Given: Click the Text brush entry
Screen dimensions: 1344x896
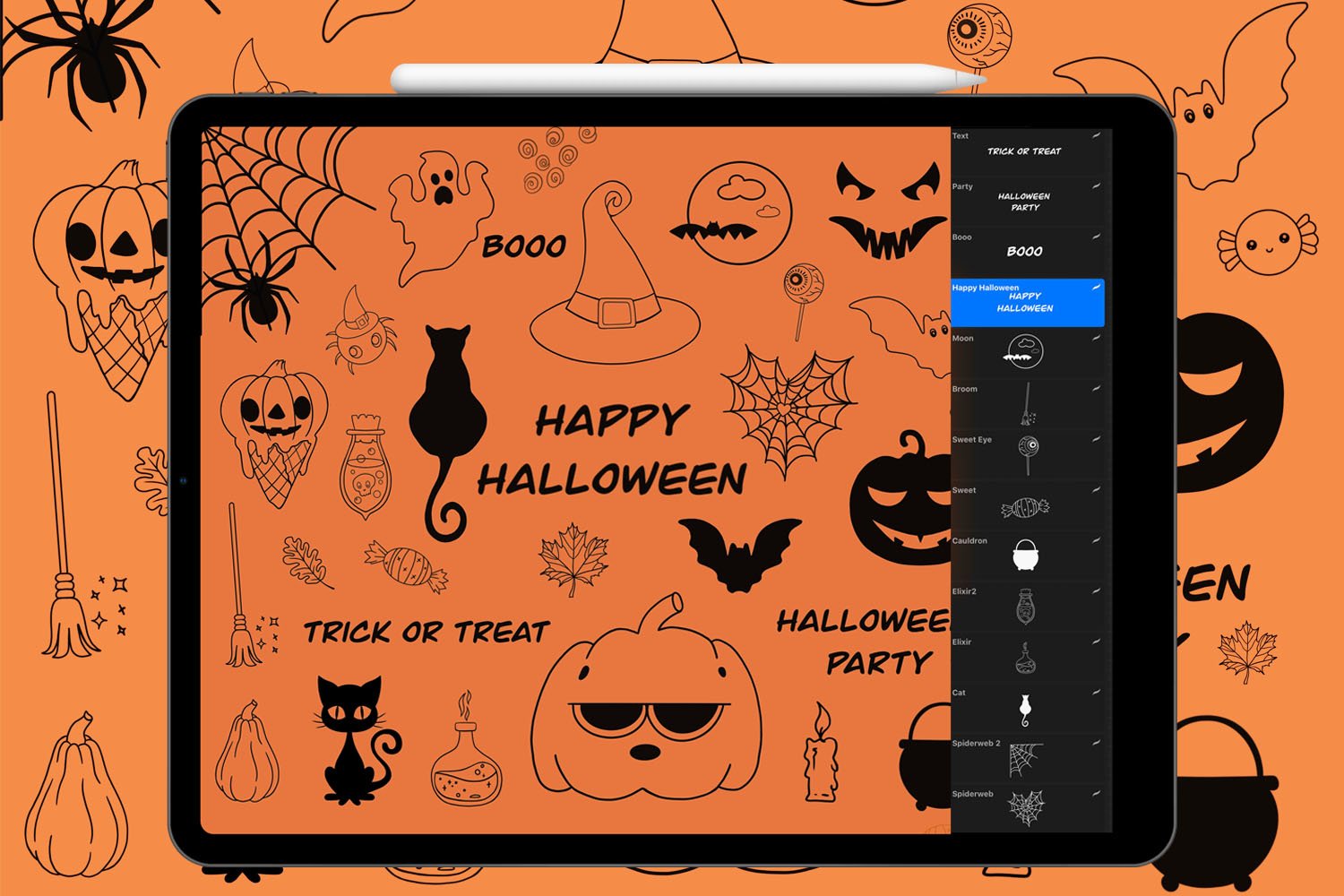Looking at the screenshot, I should tap(959, 136).
